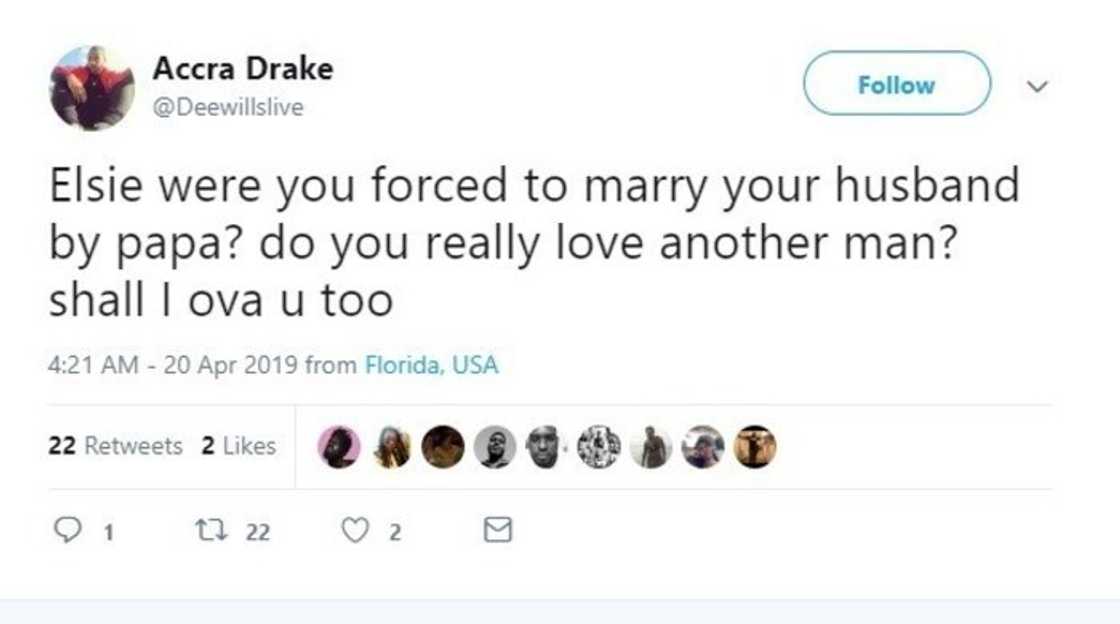1120x624 pixels.
Task: Click the 4:21 AM - 20 Apr 2019 timestamp
Action: coord(173,366)
